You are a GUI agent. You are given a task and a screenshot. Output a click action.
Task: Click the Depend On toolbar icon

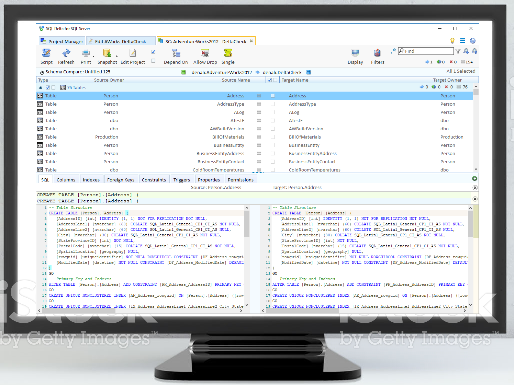(176, 53)
